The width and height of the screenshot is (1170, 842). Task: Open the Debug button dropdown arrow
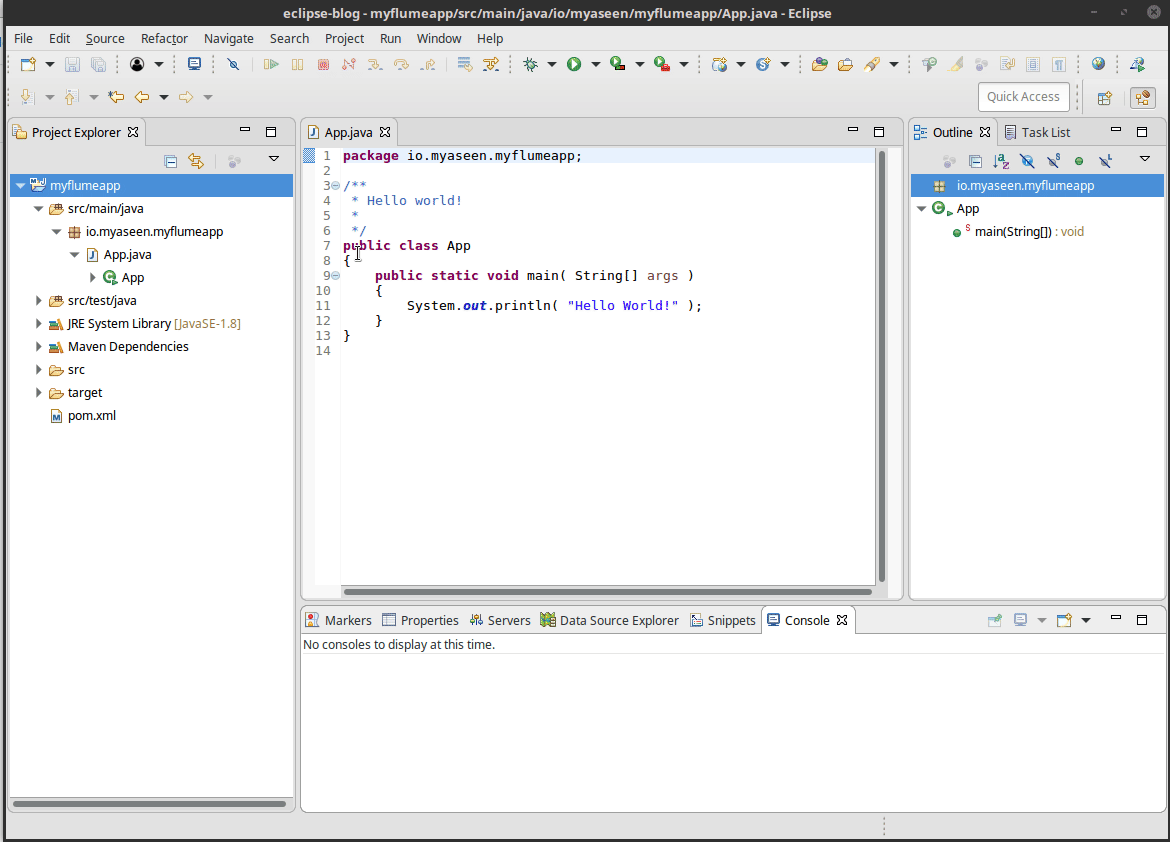pos(551,64)
